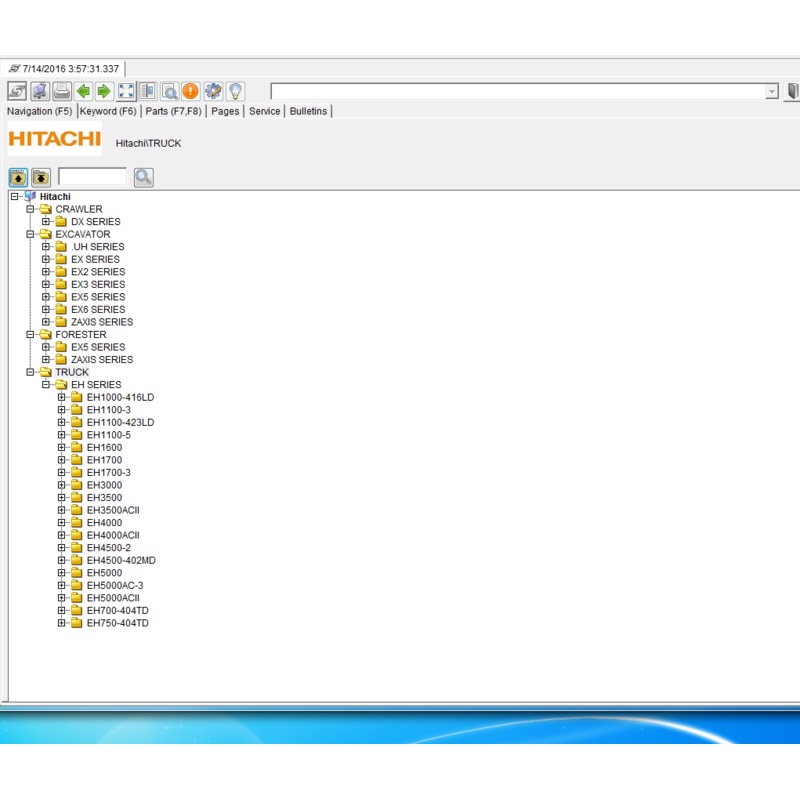Click the tree filter text field

[92, 177]
